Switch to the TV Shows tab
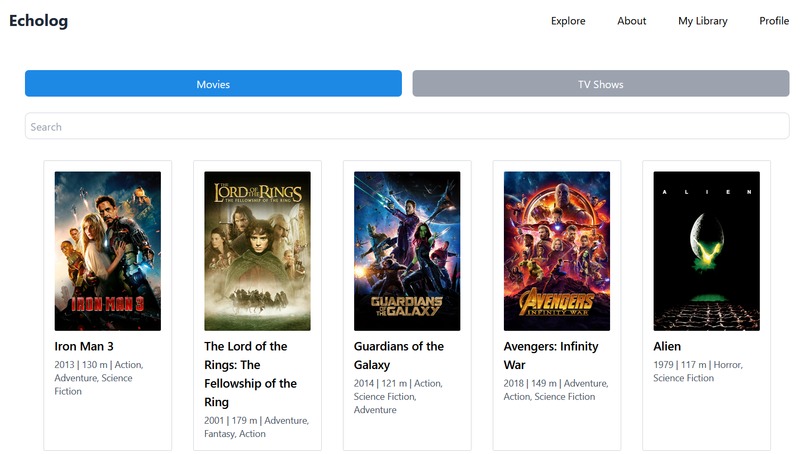The image size is (806, 454). coord(600,83)
